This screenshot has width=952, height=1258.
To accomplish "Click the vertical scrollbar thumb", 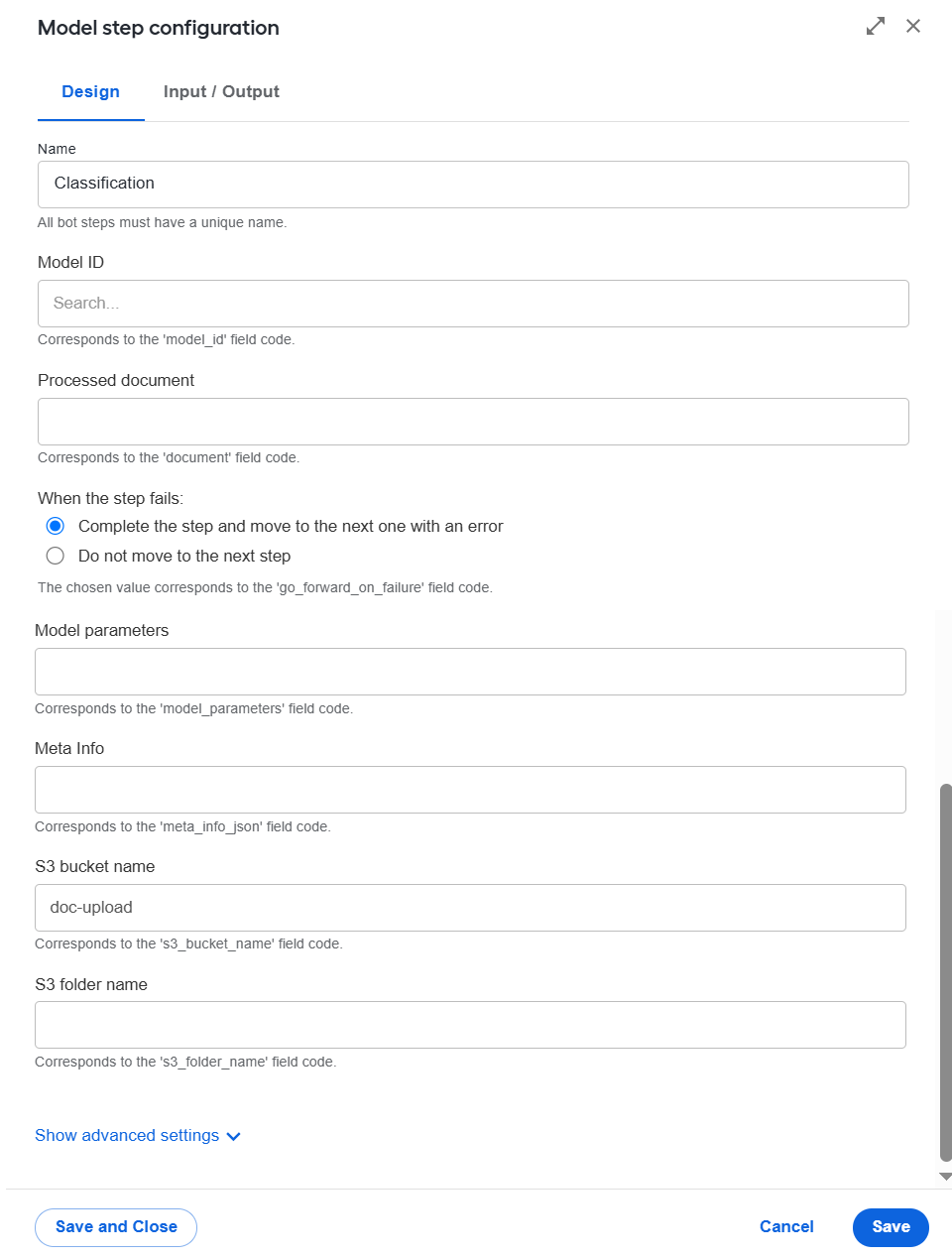I will click(945, 972).
